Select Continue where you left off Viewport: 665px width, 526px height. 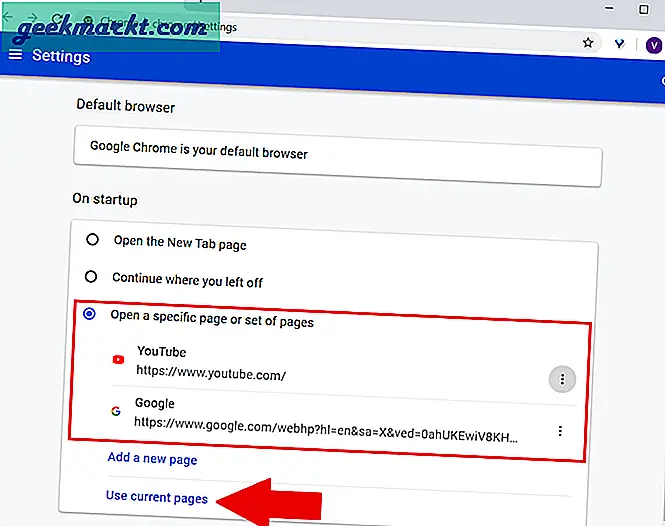coord(91,277)
